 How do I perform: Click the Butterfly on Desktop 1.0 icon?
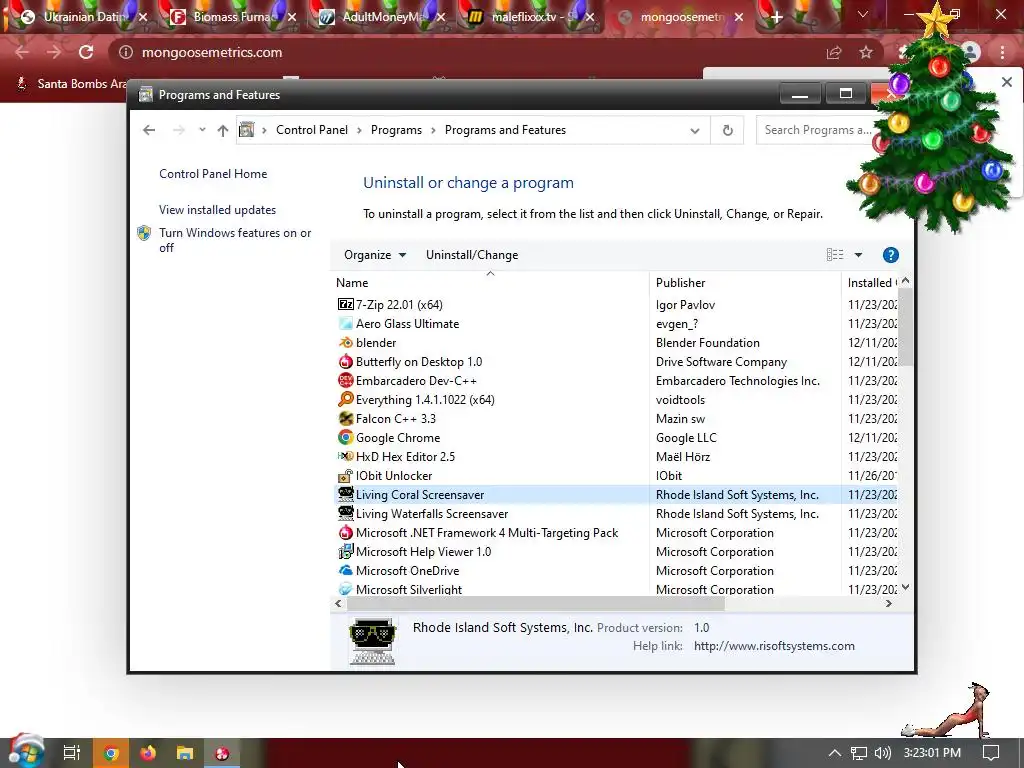[x=345, y=361]
